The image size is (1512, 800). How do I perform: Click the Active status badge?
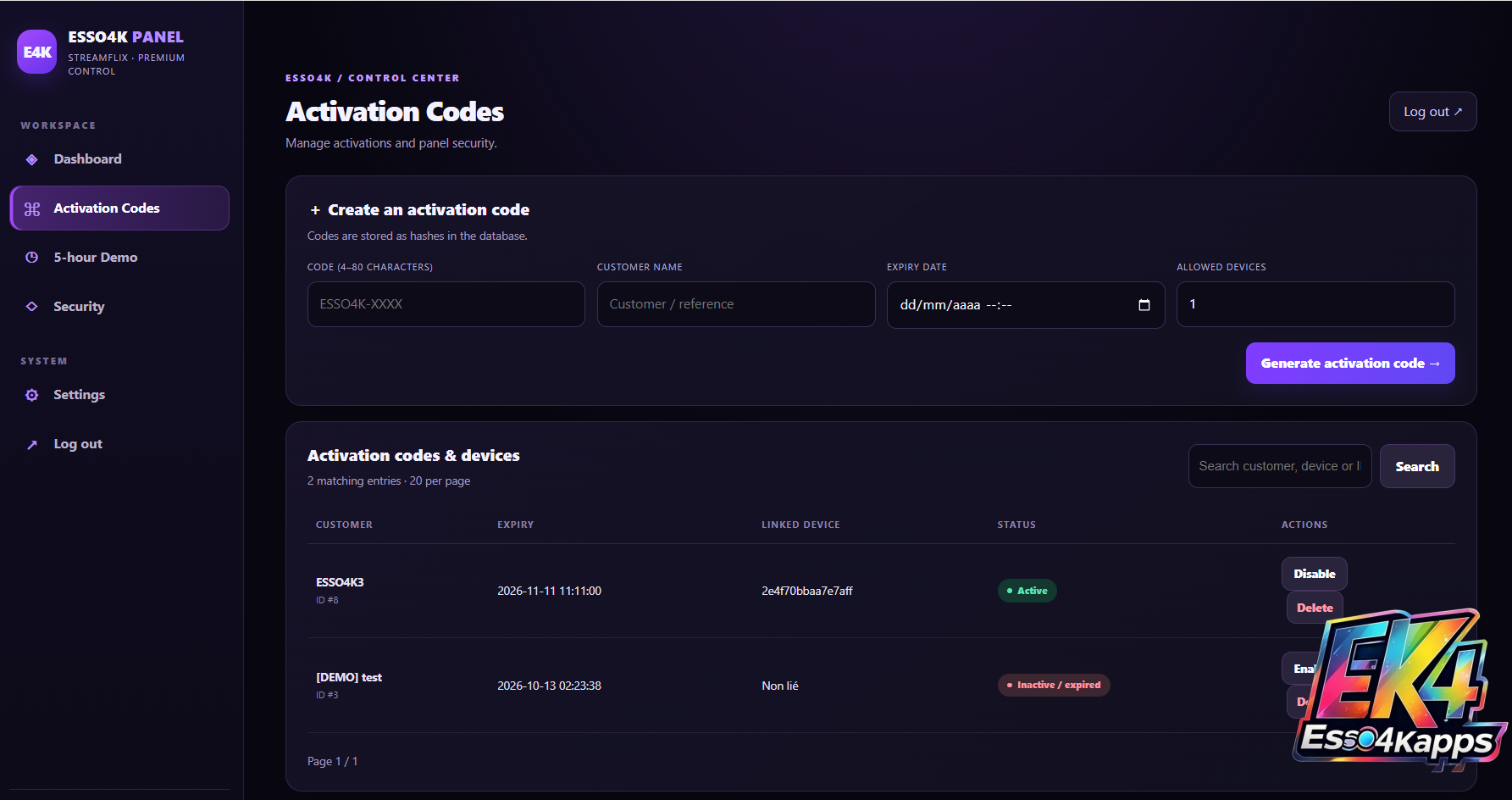pos(1027,591)
